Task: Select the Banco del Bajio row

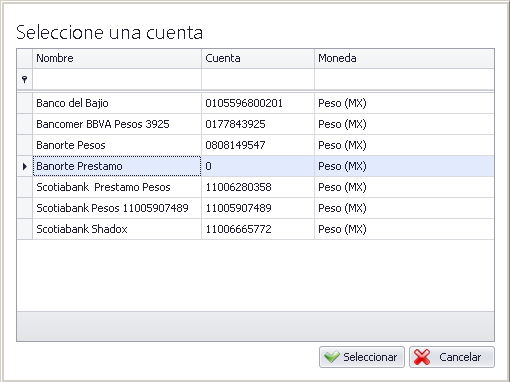Action: (256, 103)
